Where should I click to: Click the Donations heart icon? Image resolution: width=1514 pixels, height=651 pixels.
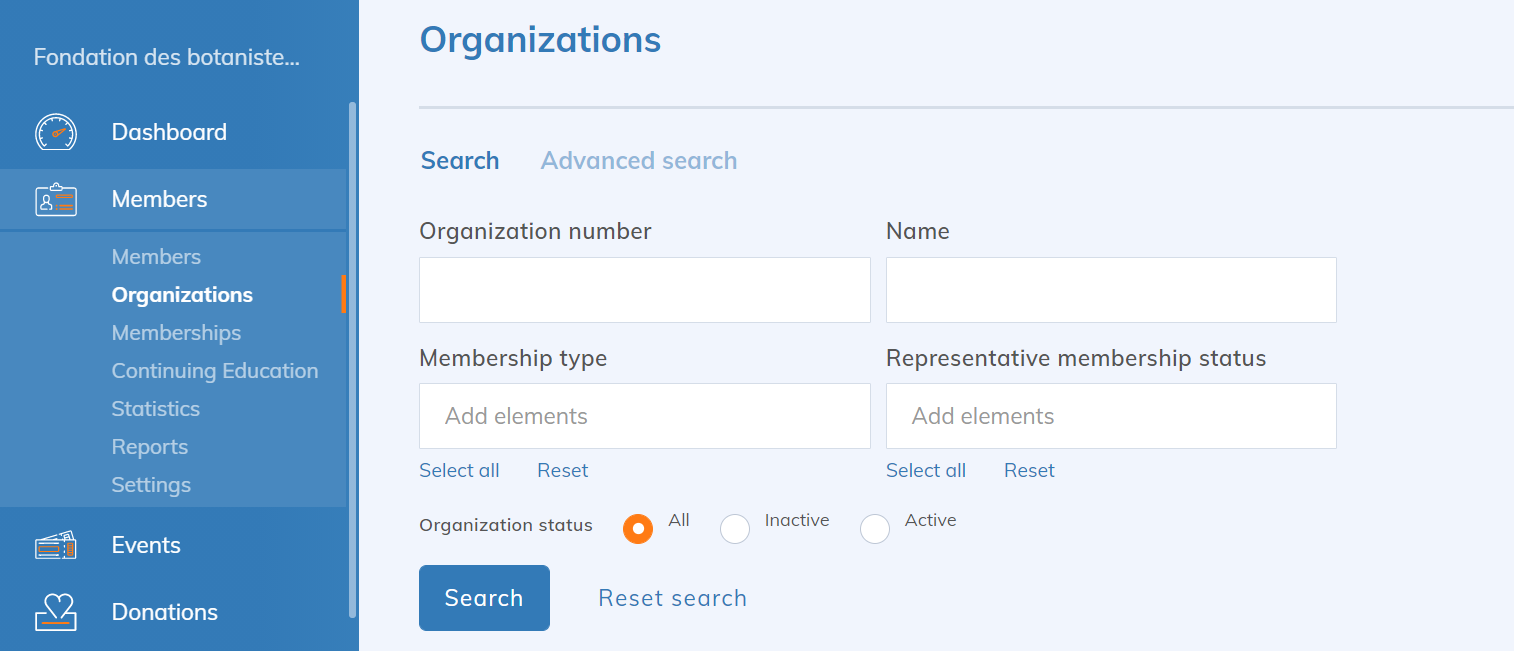tap(56, 612)
